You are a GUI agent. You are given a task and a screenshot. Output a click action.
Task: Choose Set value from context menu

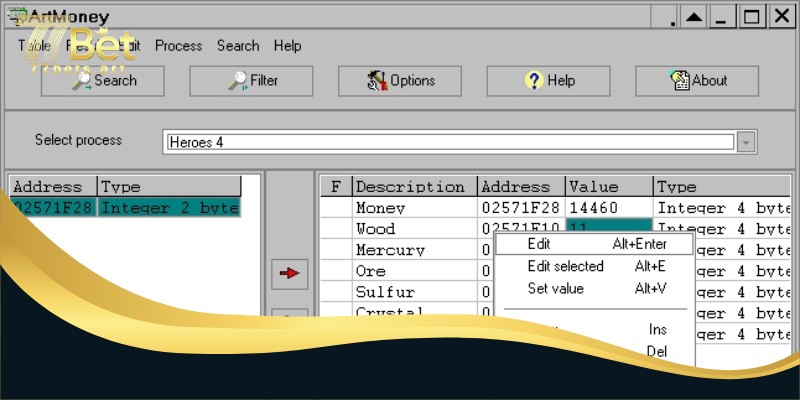(x=594, y=289)
